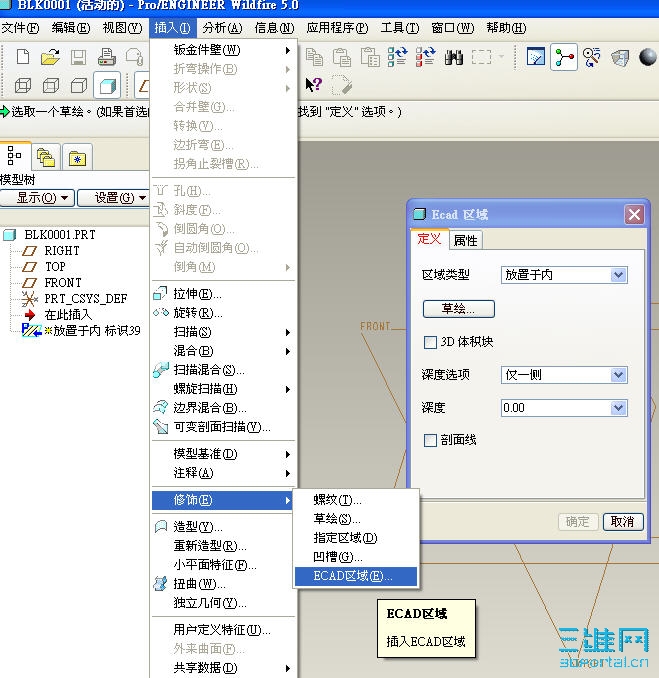Click the Find binoculars icon

[454, 57]
